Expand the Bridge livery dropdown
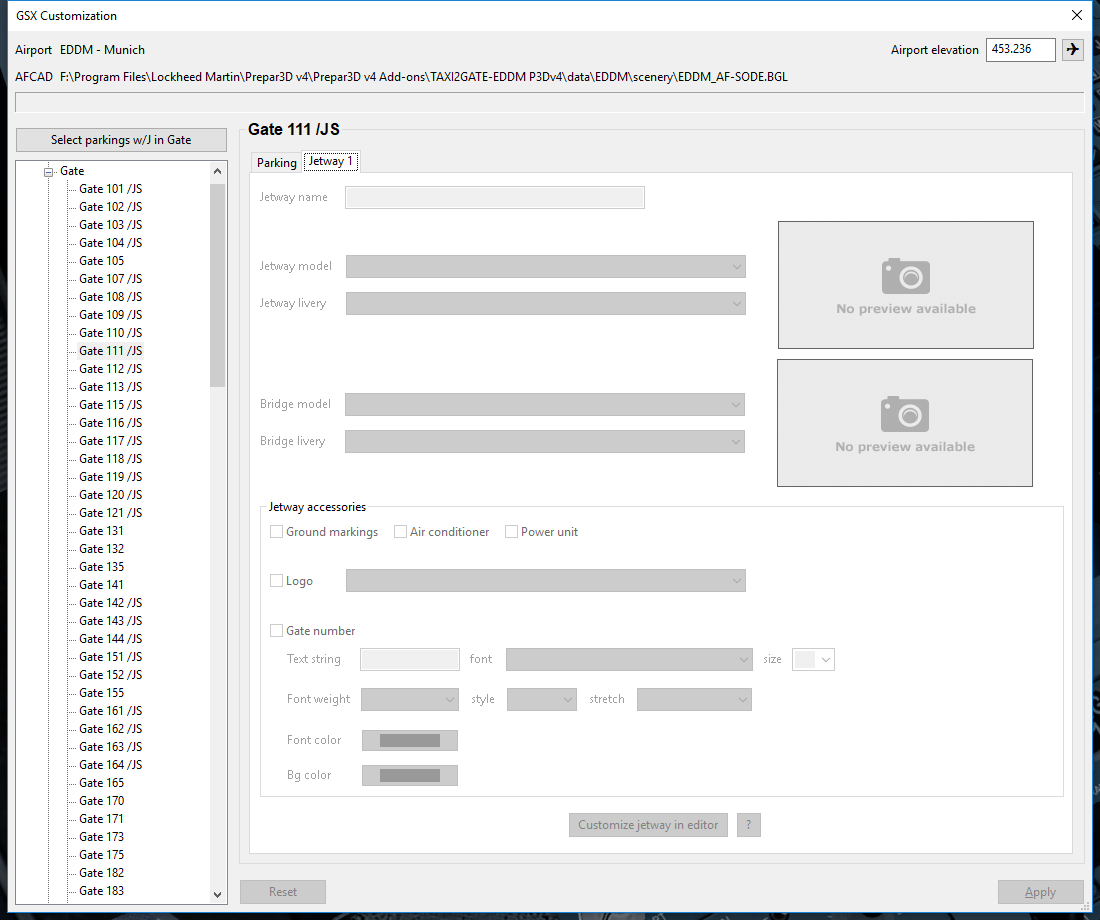 545,441
